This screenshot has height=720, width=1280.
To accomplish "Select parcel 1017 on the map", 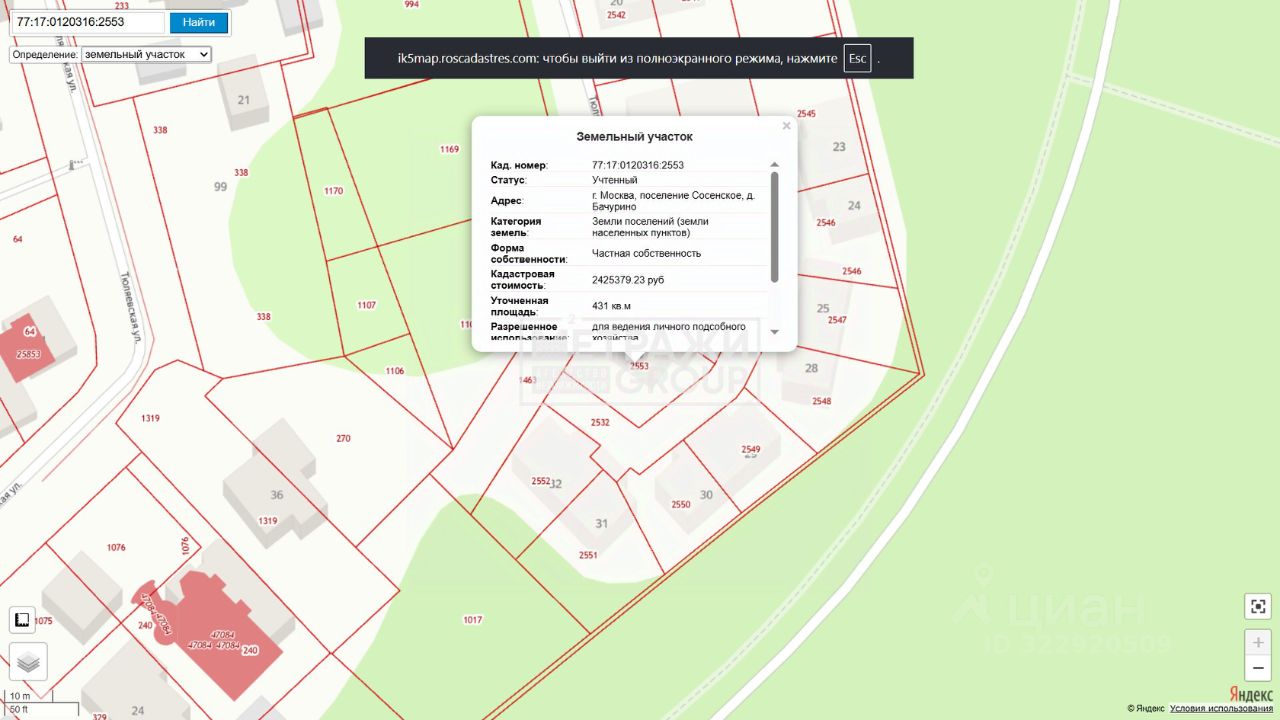I will (473, 620).
